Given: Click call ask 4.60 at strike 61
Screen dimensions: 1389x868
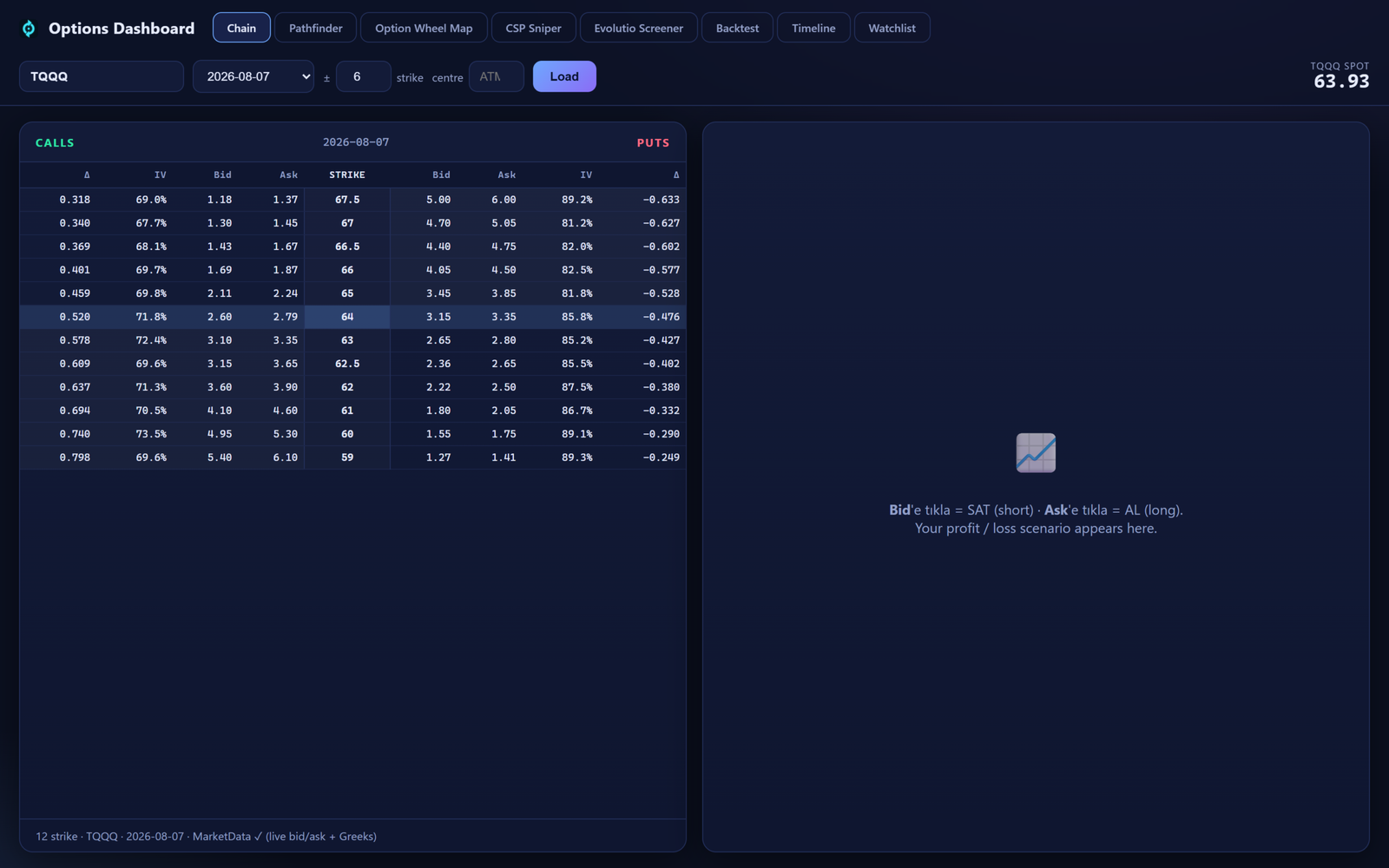Looking at the screenshot, I should coord(285,411).
